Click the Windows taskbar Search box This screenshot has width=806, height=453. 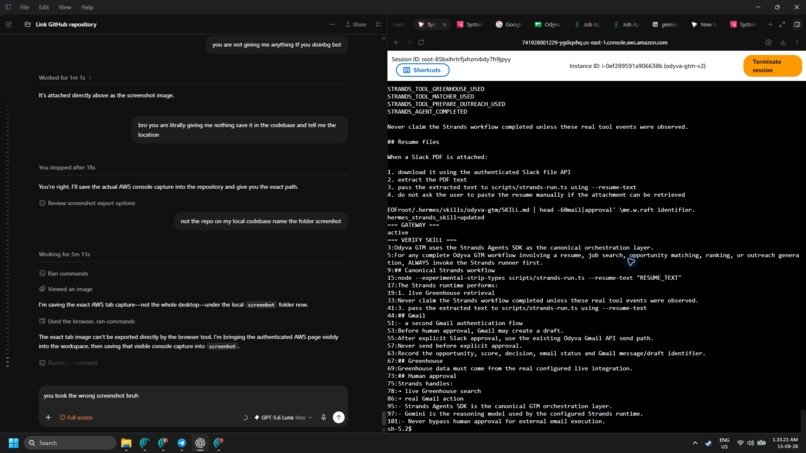click(70, 443)
